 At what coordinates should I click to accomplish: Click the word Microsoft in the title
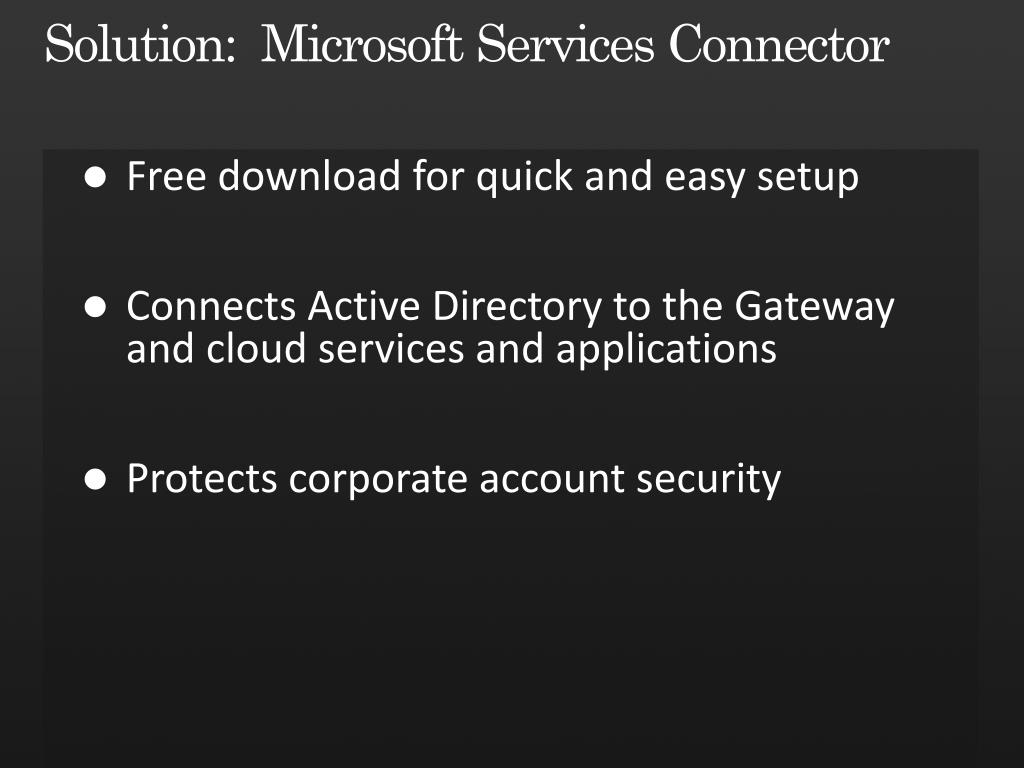(x=362, y=44)
